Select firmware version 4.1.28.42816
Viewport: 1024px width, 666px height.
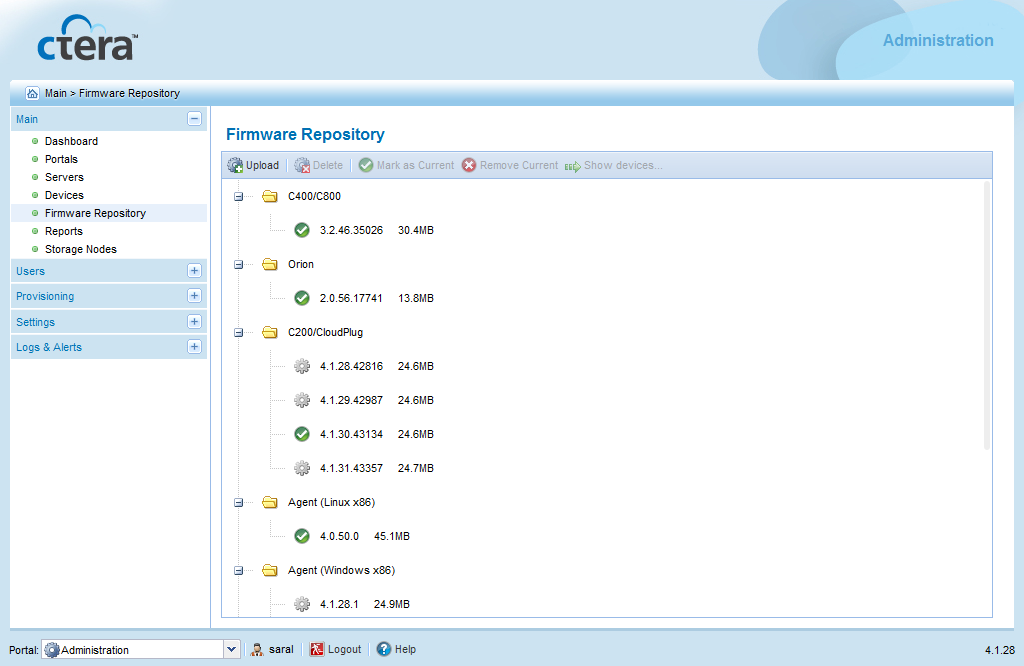(351, 366)
